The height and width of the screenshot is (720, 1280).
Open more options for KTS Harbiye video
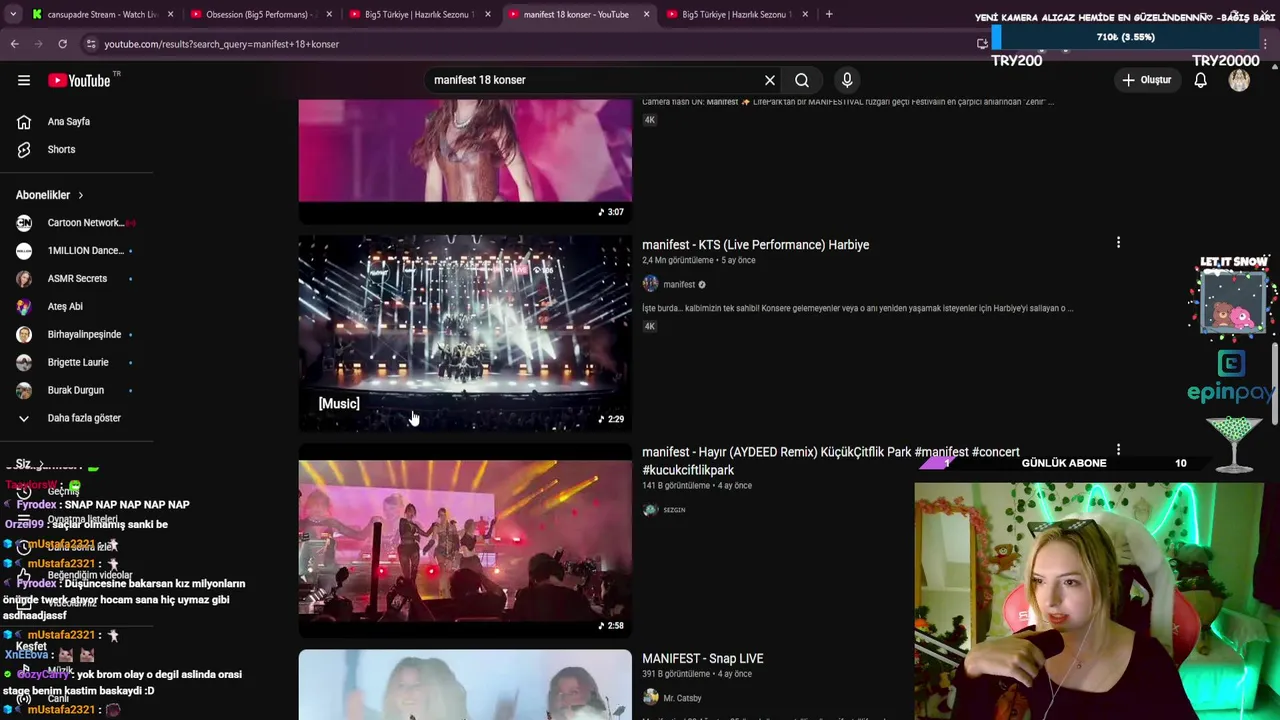pyautogui.click(x=1118, y=243)
